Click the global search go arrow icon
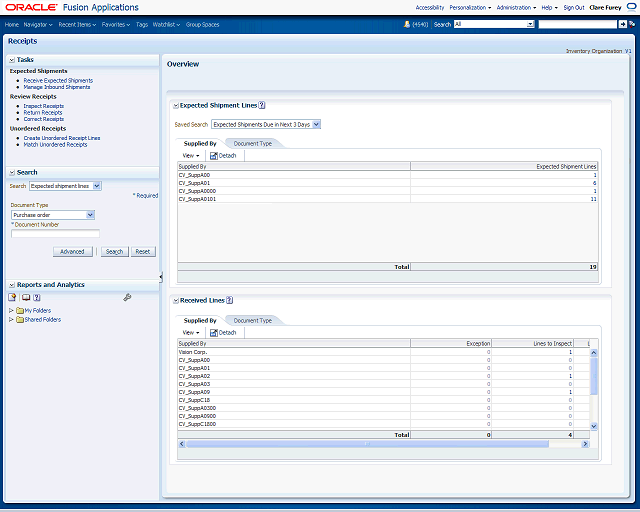The image size is (640, 512). point(623,23)
